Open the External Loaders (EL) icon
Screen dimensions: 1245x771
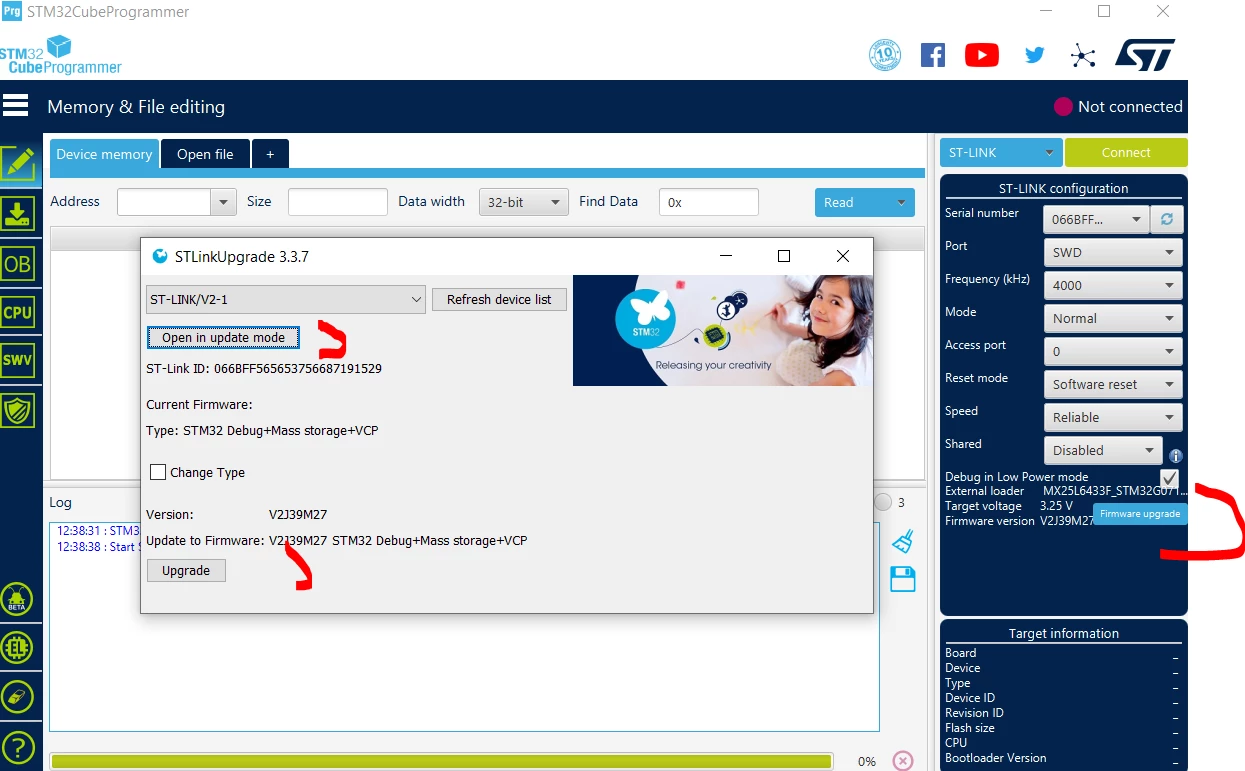pos(18,648)
